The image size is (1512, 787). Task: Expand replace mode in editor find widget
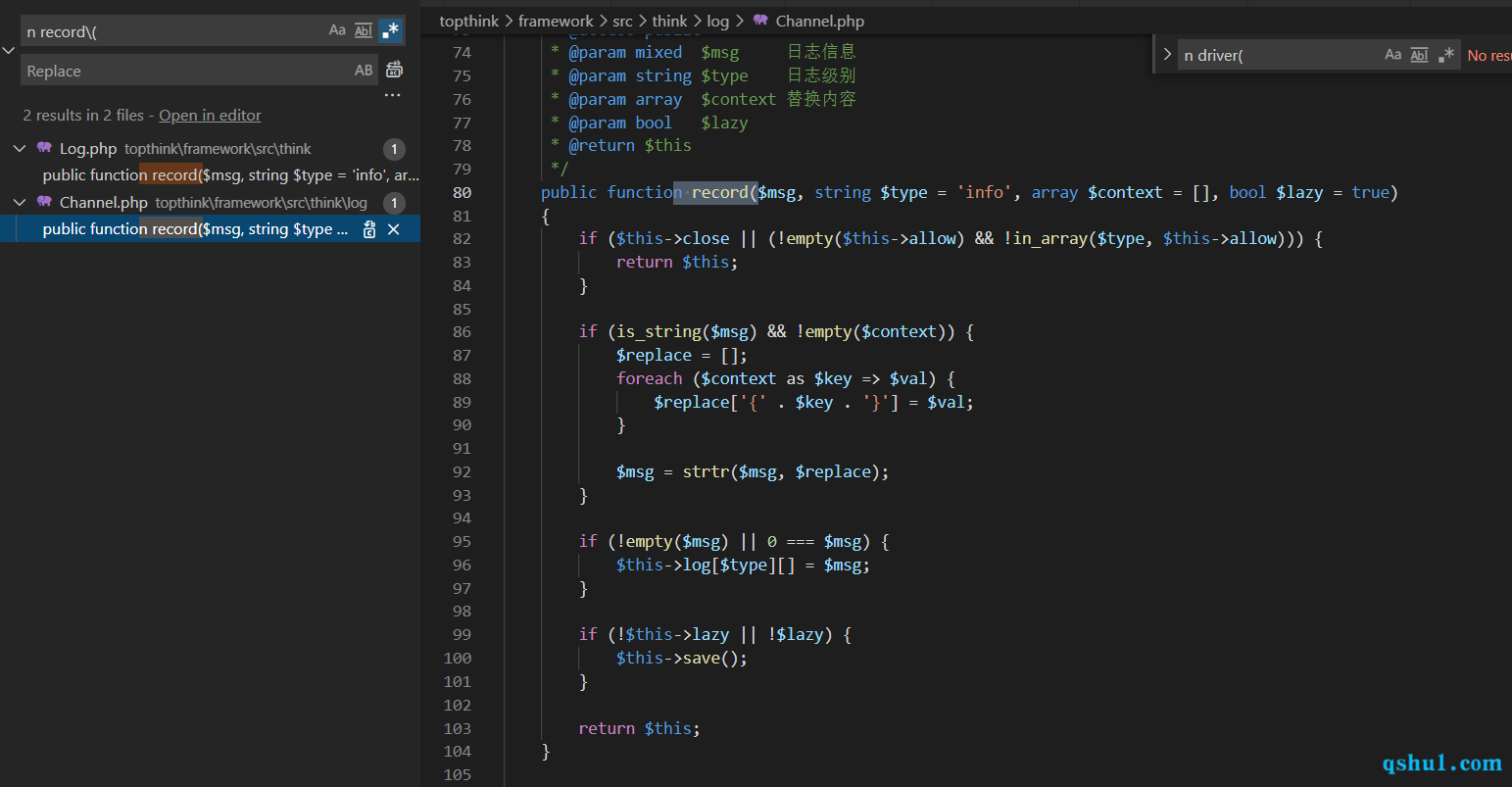(x=1167, y=55)
